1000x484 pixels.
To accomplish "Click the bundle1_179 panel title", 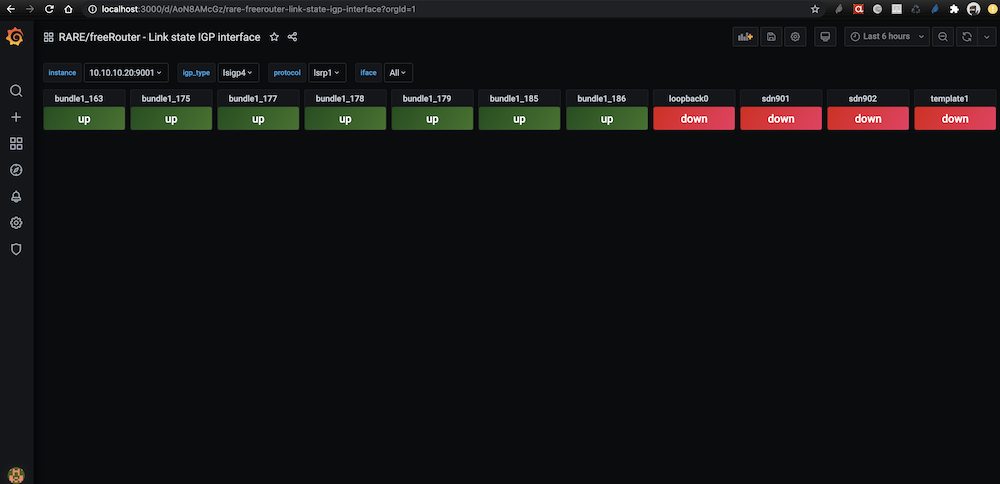I will pos(427,99).
